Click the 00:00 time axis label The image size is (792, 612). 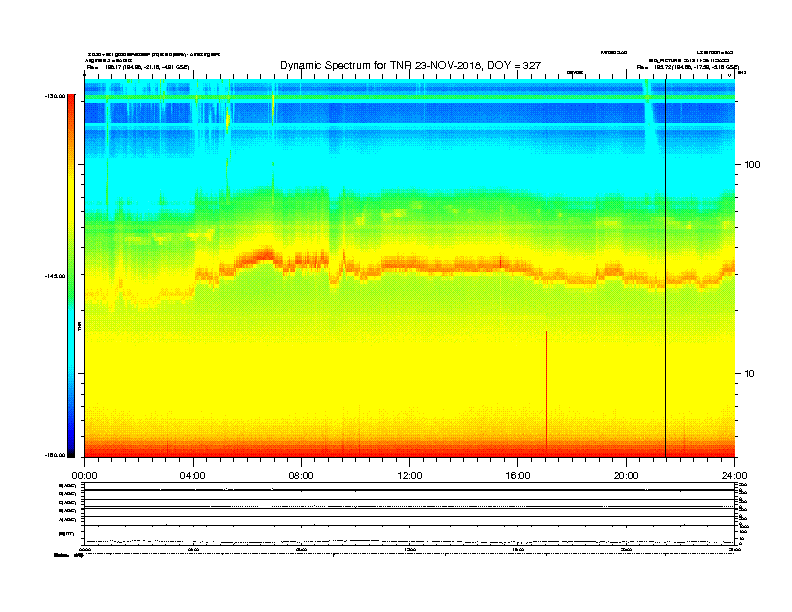(84, 475)
